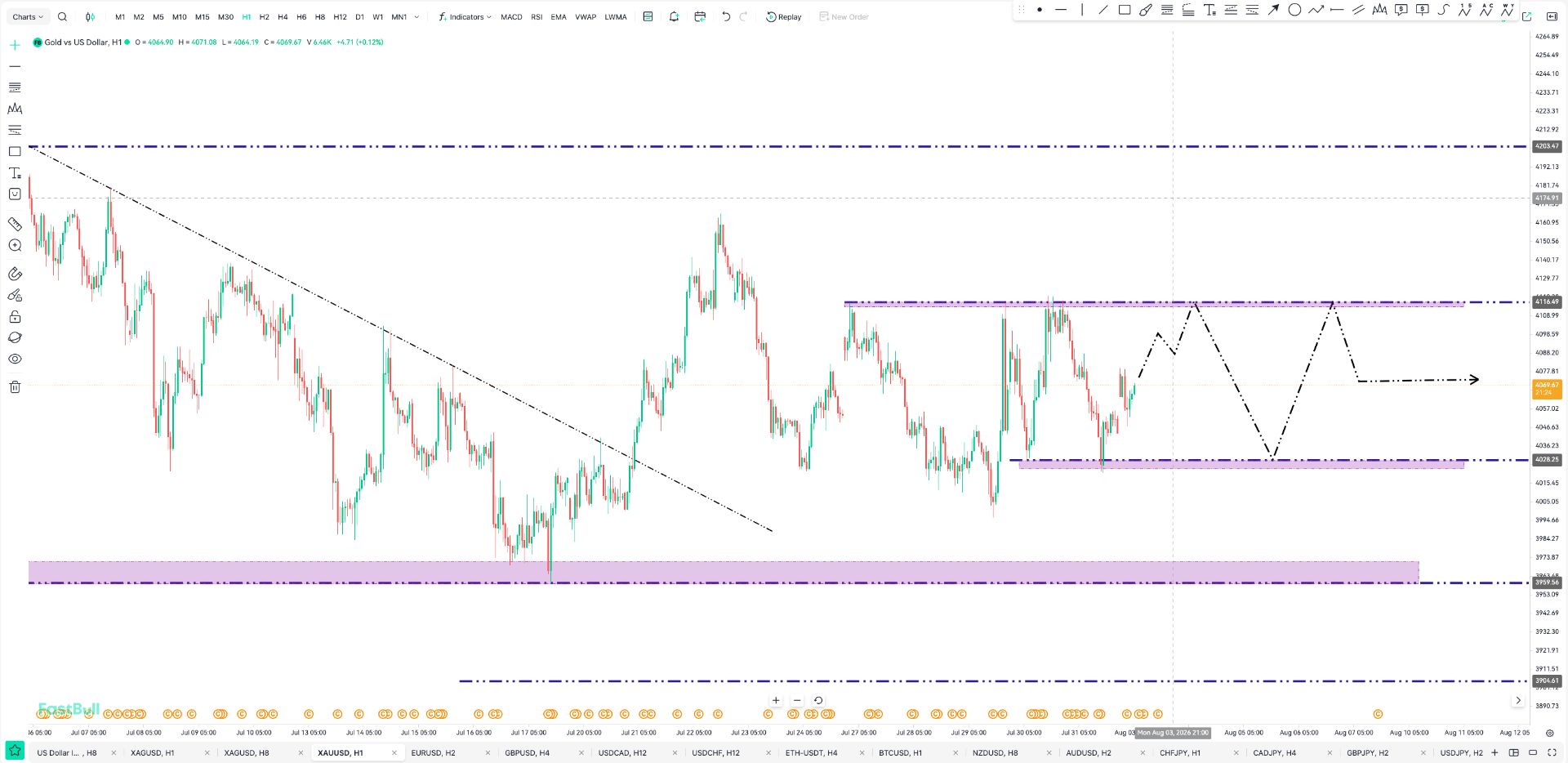This screenshot has height=763, width=1568.
Task: Expand the Indicators dropdown
Action: coord(465,17)
